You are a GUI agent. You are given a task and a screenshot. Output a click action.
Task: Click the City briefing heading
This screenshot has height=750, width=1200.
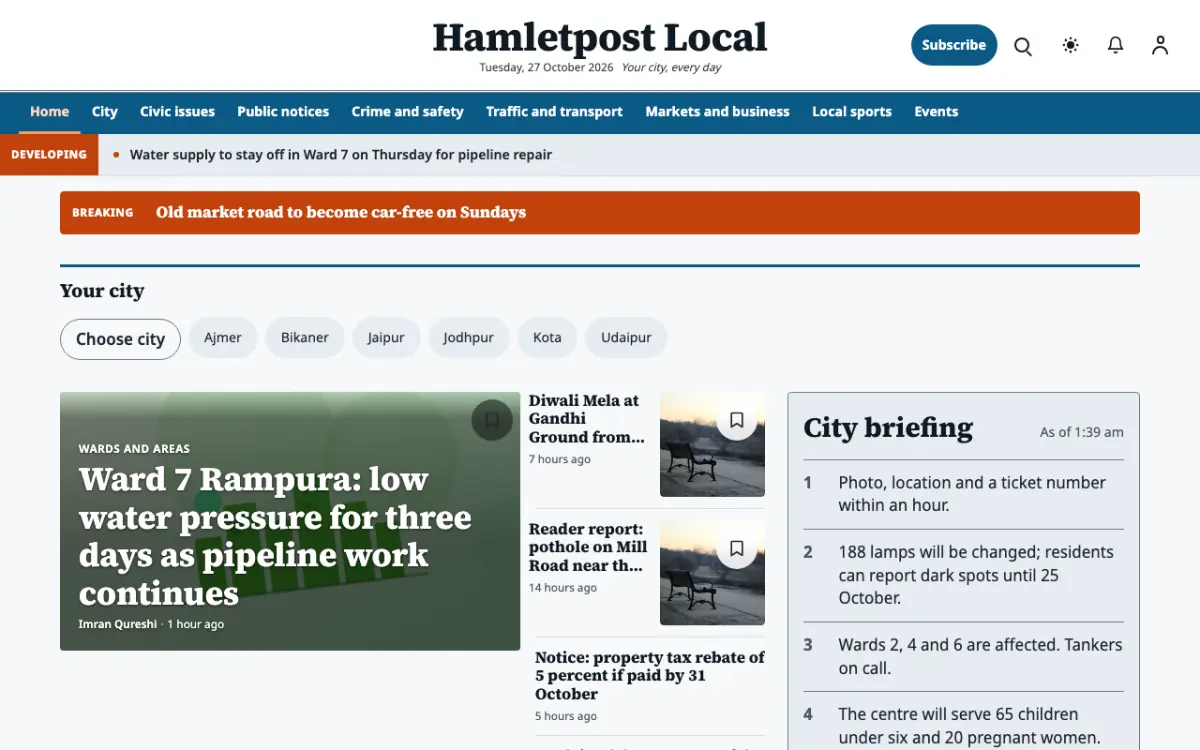point(888,428)
